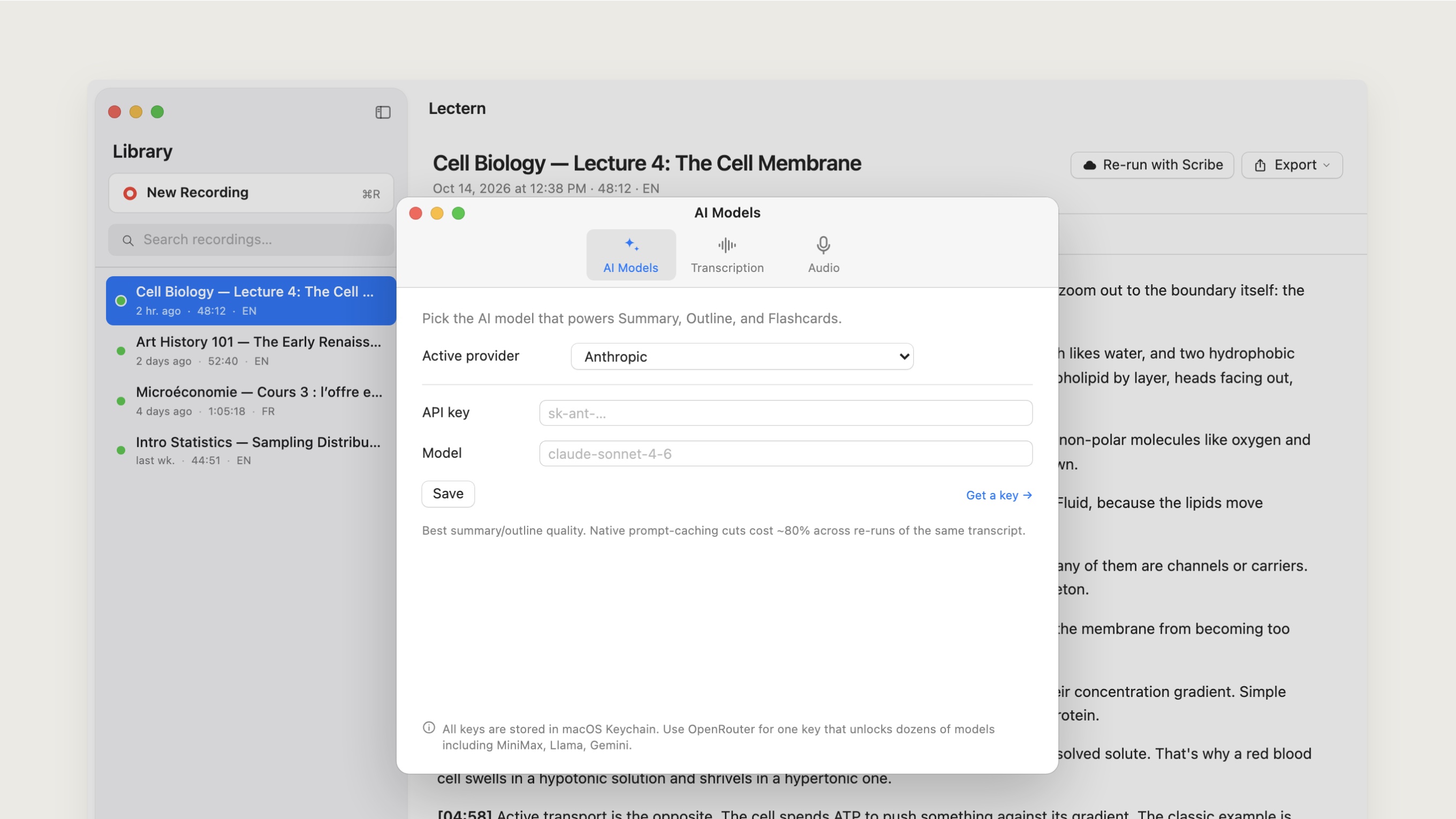Click Re-run with Scribe label
This screenshot has height=819, width=1456.
pos(1162,165)
